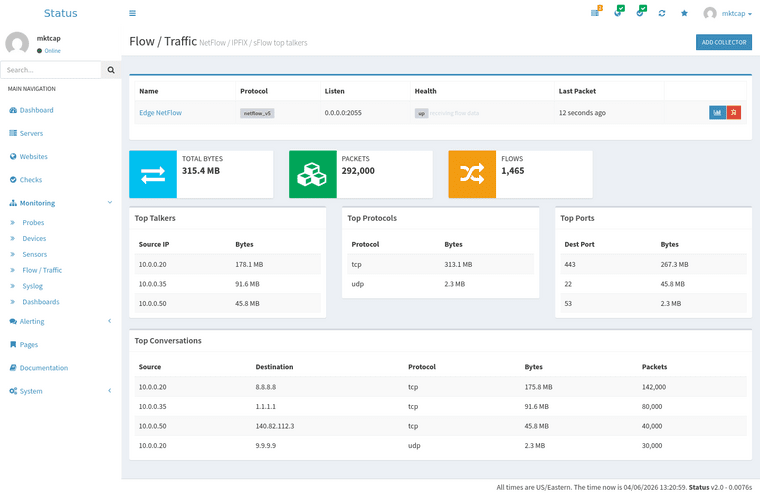Click port 22 in Top Ports

click(568, 284)
